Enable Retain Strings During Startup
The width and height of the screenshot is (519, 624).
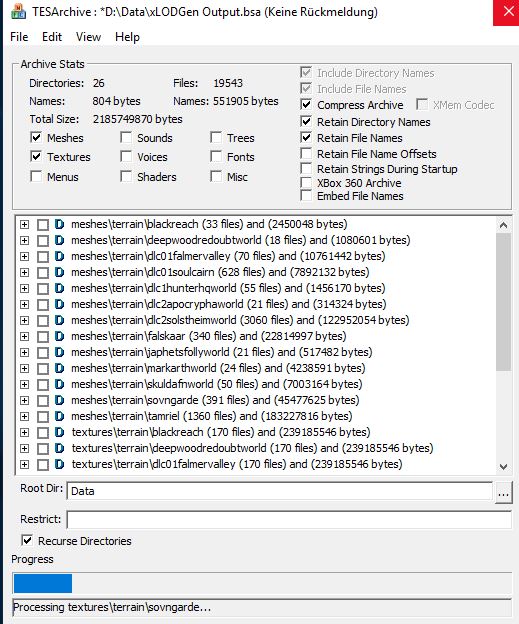[x=306, y=169]
